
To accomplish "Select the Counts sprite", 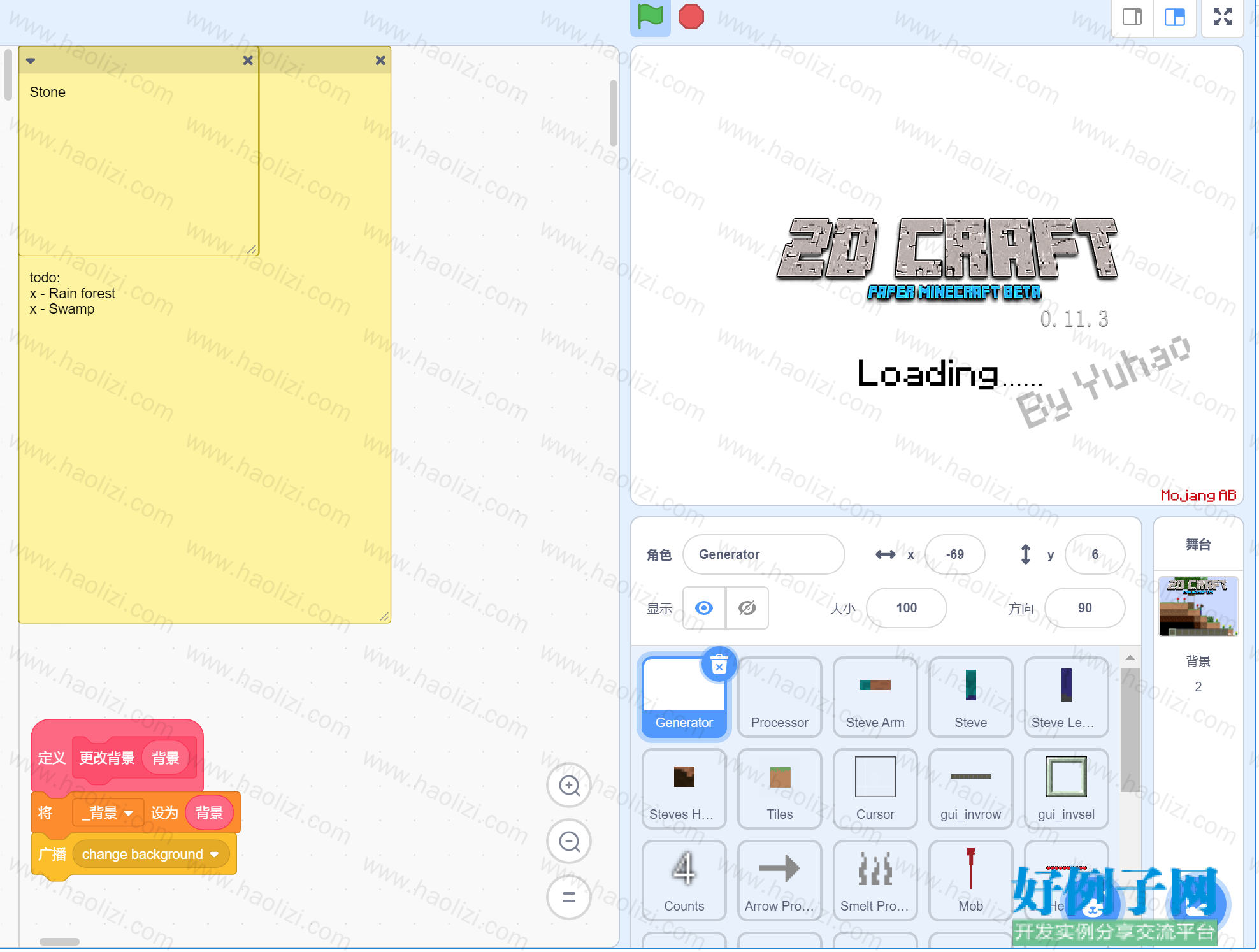I will (x=684, y=881).
